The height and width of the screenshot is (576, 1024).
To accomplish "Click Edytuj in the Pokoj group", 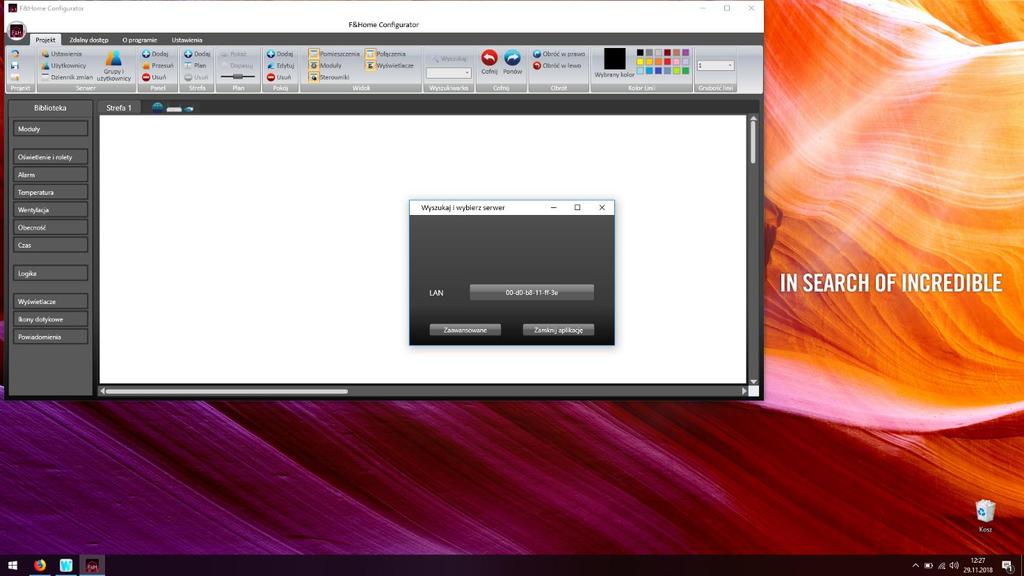I will (x=280, y=65).
